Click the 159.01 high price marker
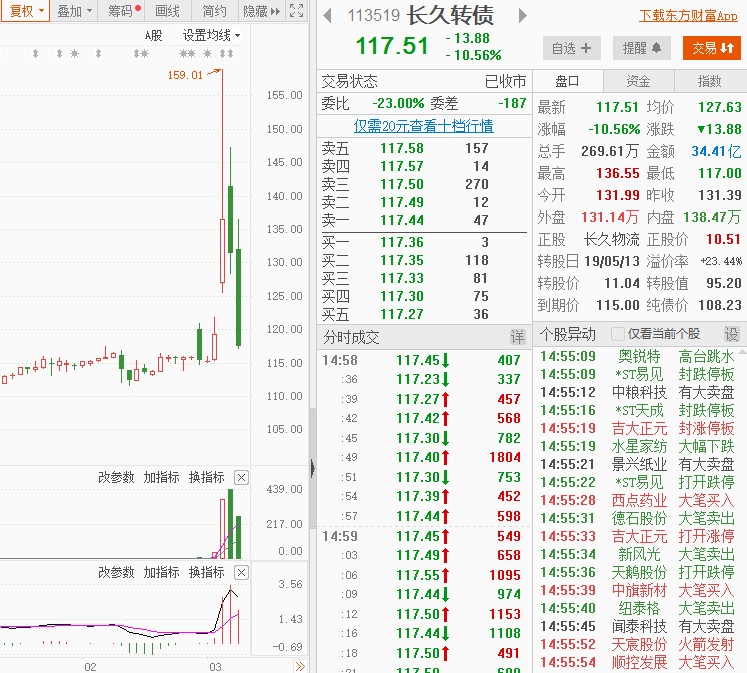This screenshot has height=673, width=747. (x=185, y=75)
